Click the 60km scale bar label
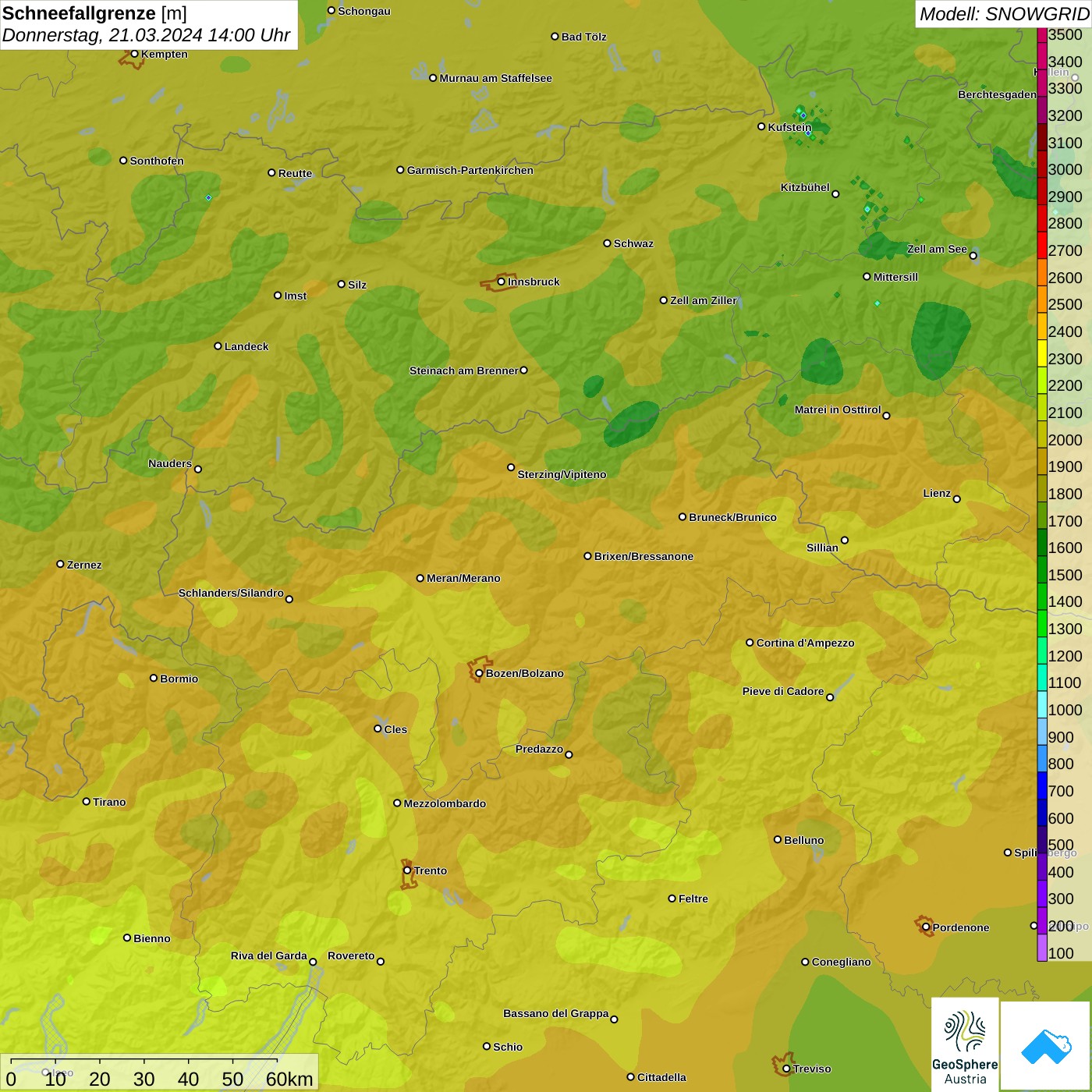This screenshot has width=1092, height=1092. (x=289, y=1079)
